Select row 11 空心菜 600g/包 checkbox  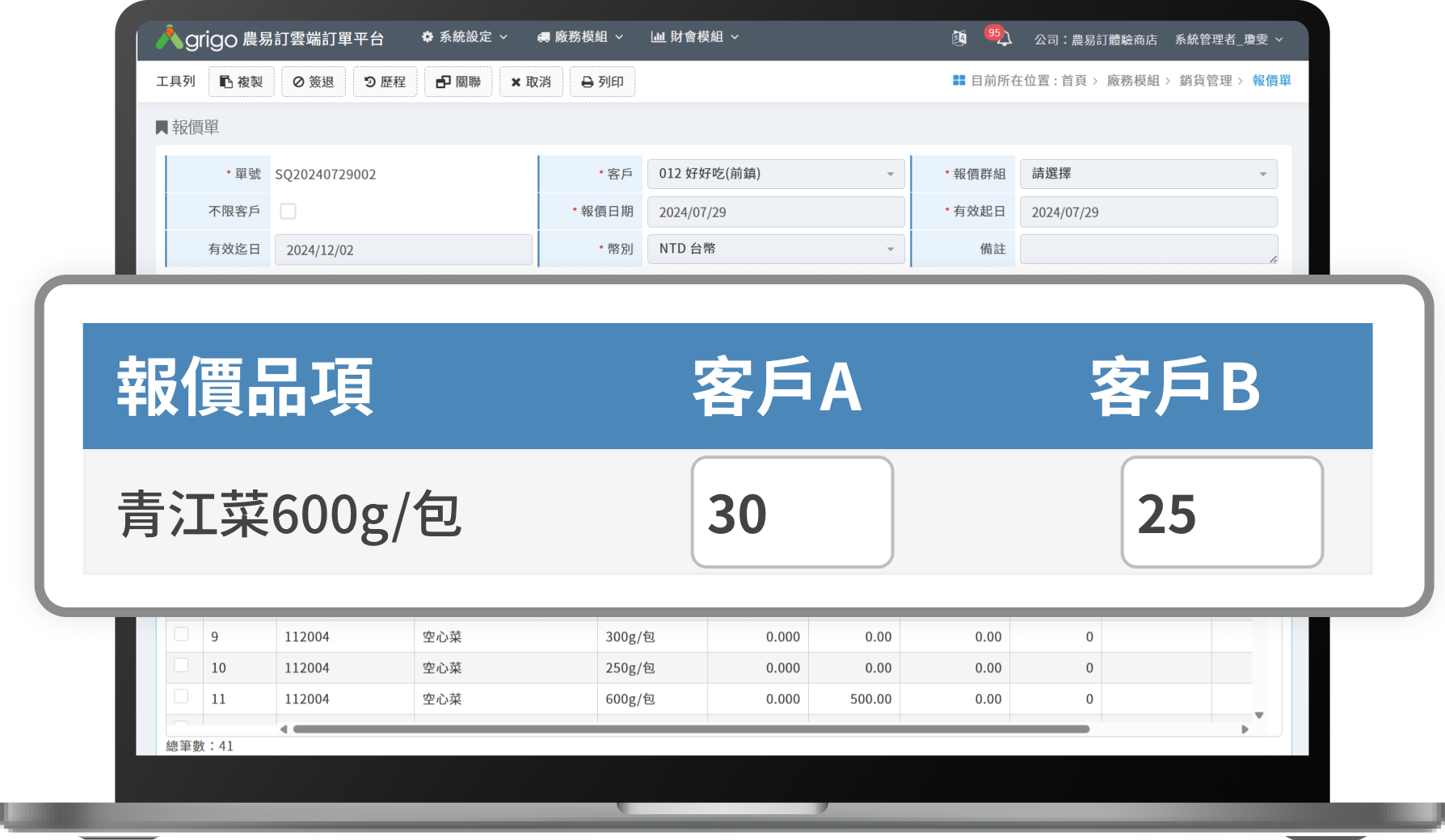[x=183, y=698]
